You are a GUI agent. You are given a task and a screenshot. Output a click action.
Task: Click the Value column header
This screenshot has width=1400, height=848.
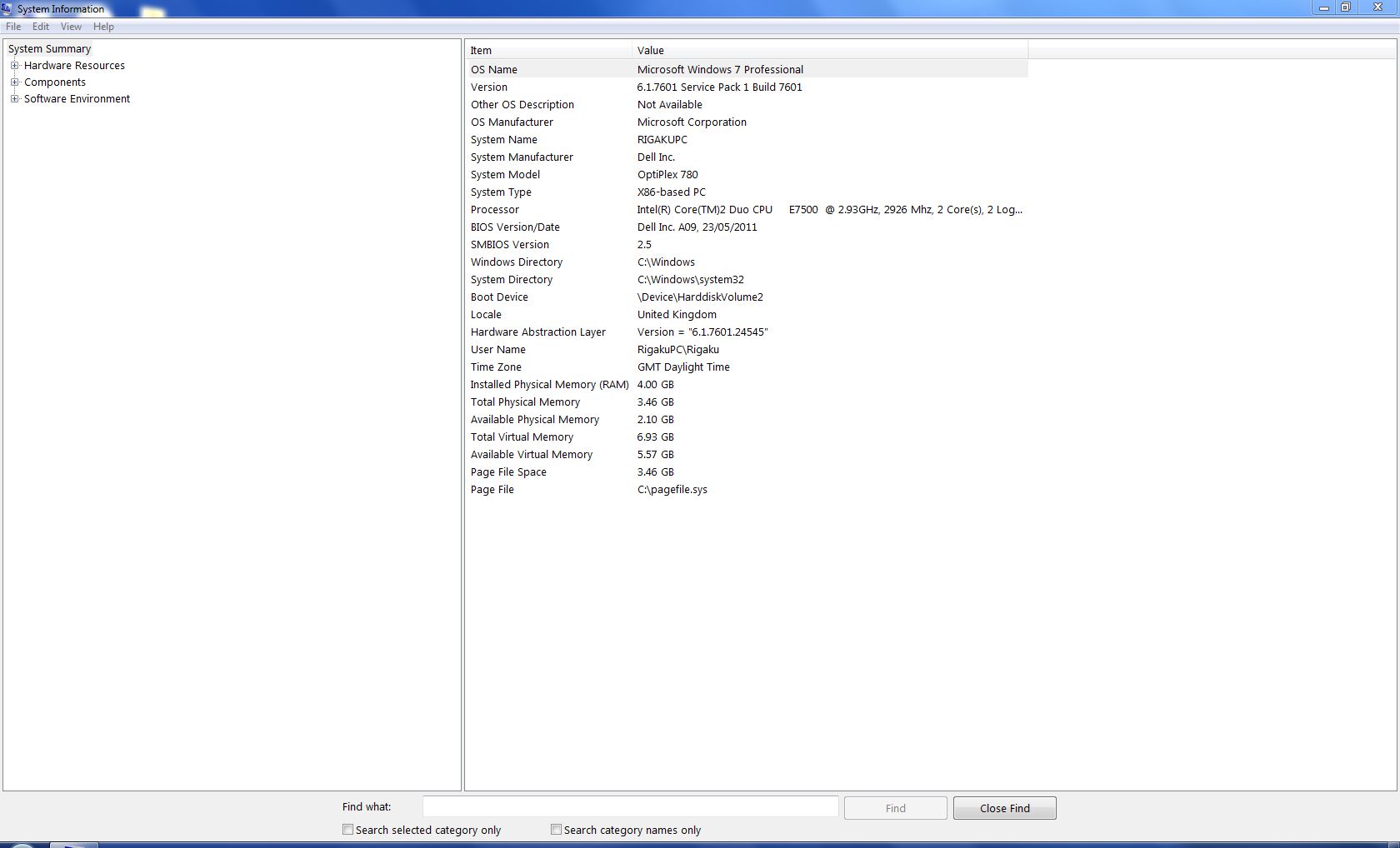[829, 51]
